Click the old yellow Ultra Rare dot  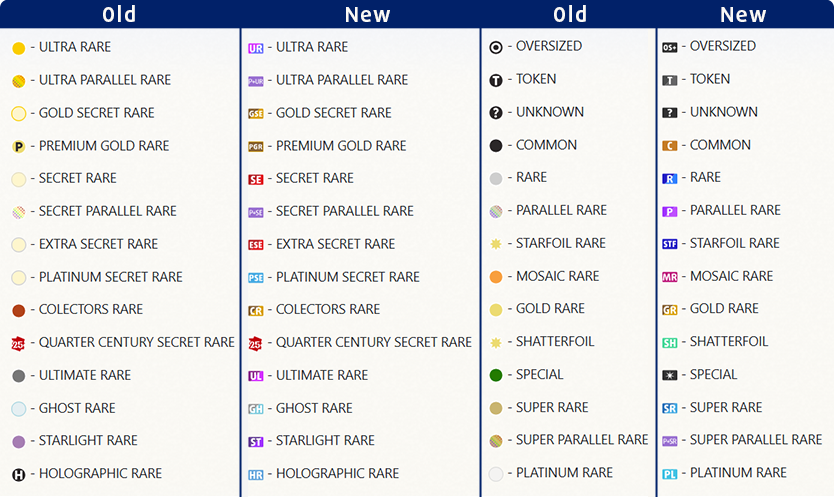(19, 48)
